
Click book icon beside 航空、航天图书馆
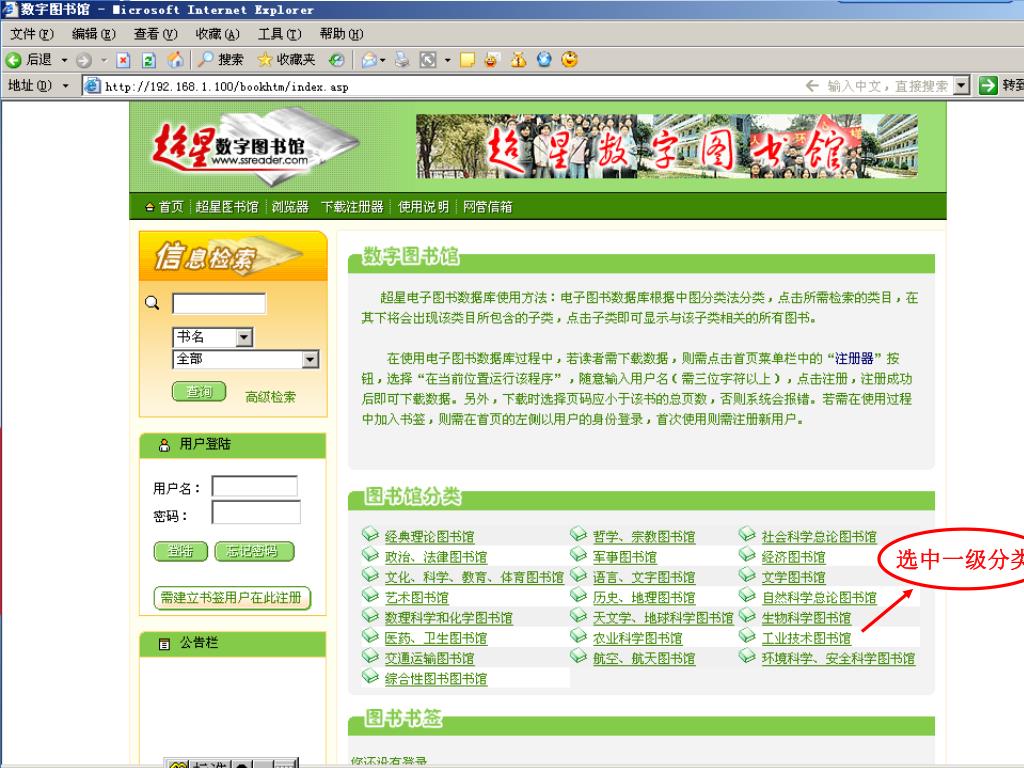coord(579,656)
